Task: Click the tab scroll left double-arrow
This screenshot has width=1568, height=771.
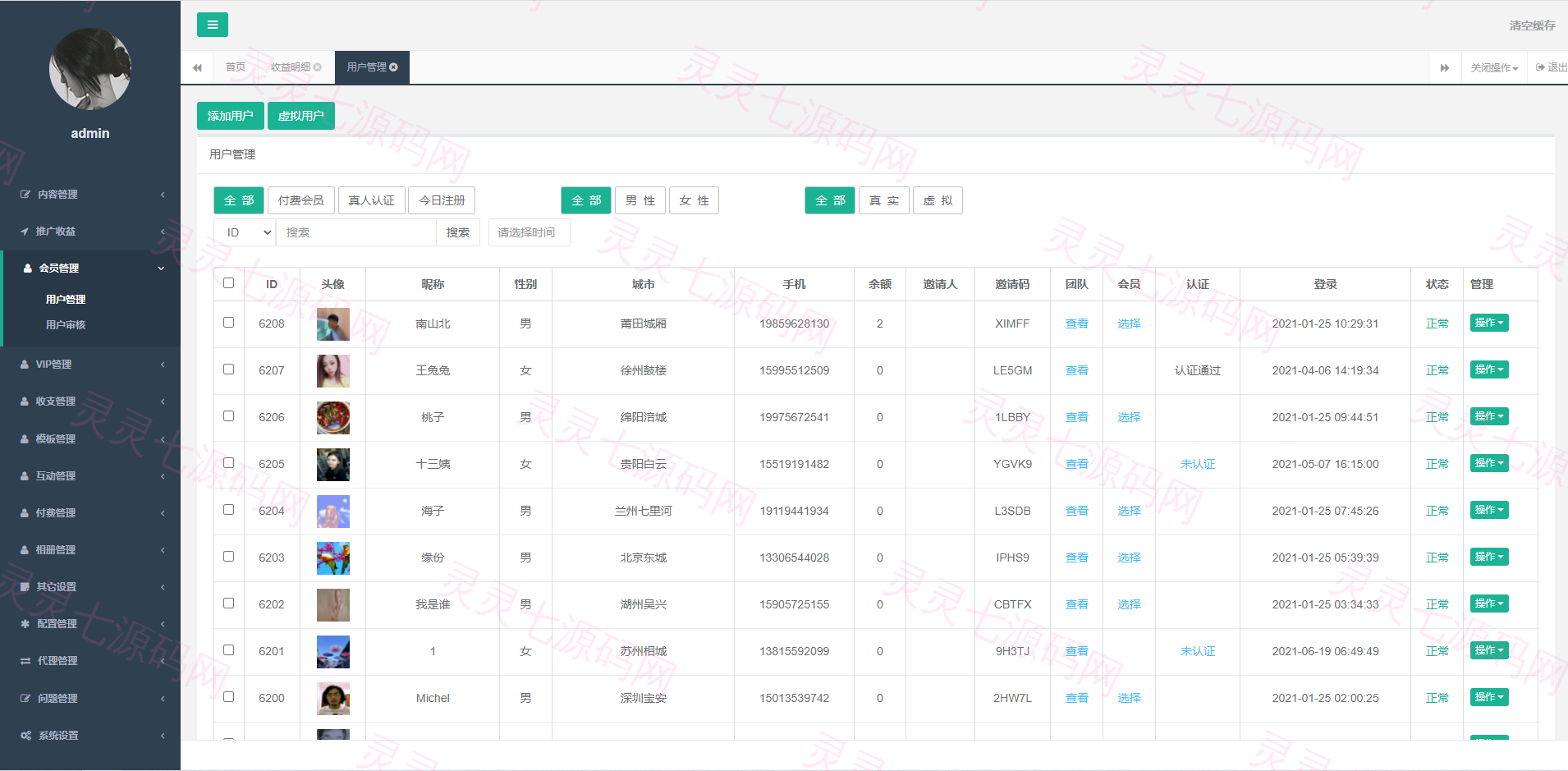Action: click(x=197, y=67)
